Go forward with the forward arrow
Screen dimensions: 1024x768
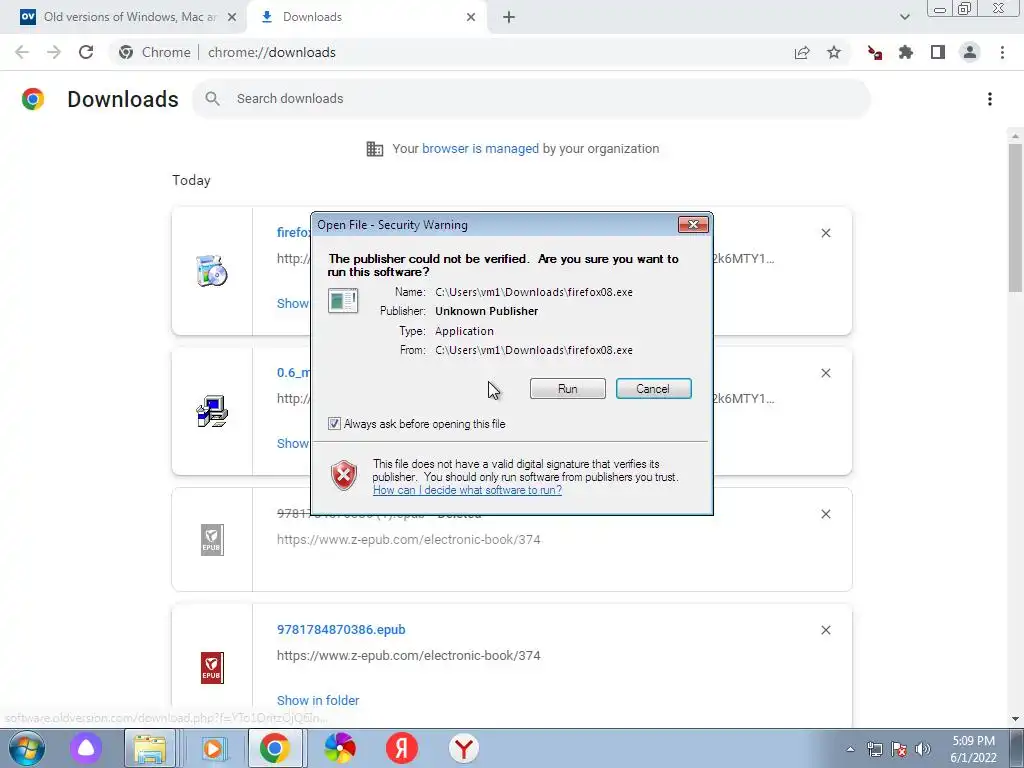point(54,52)
